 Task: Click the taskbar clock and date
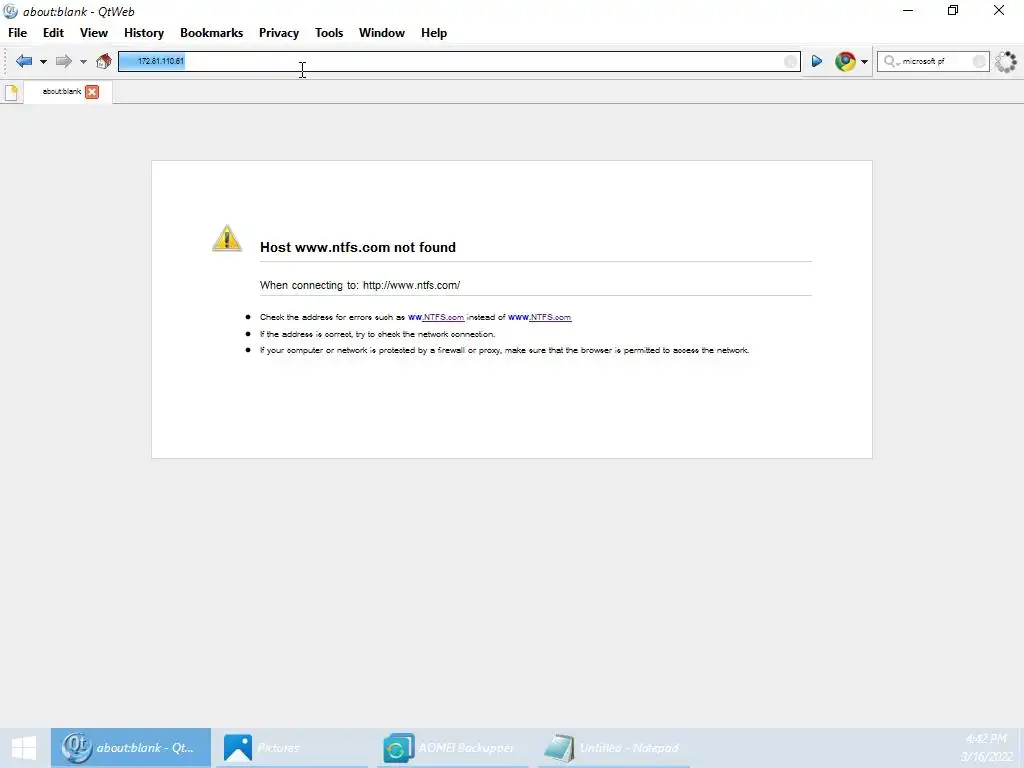986,748
